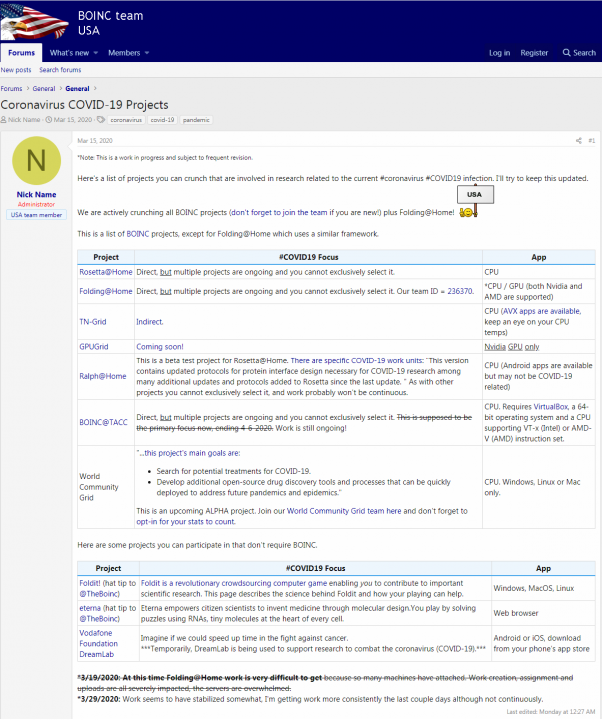Open opt-in for your stats link
602x720 pixels.
click(x=186, y=522)
